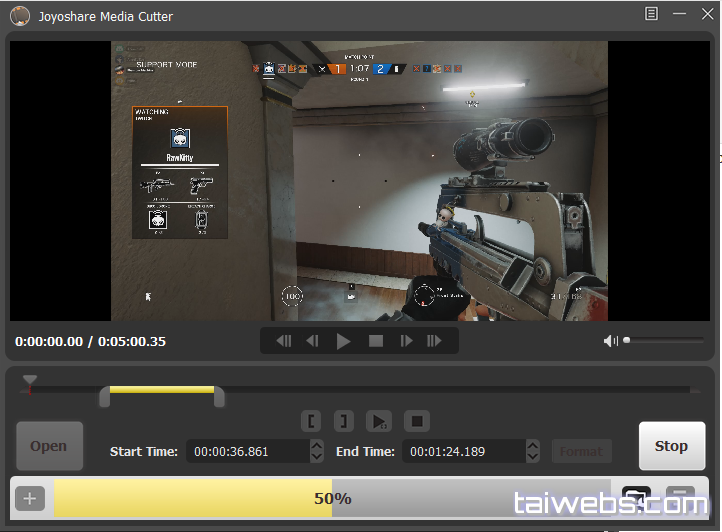
Task: Adjust the volume slider
Action: (x=660, y=341)
